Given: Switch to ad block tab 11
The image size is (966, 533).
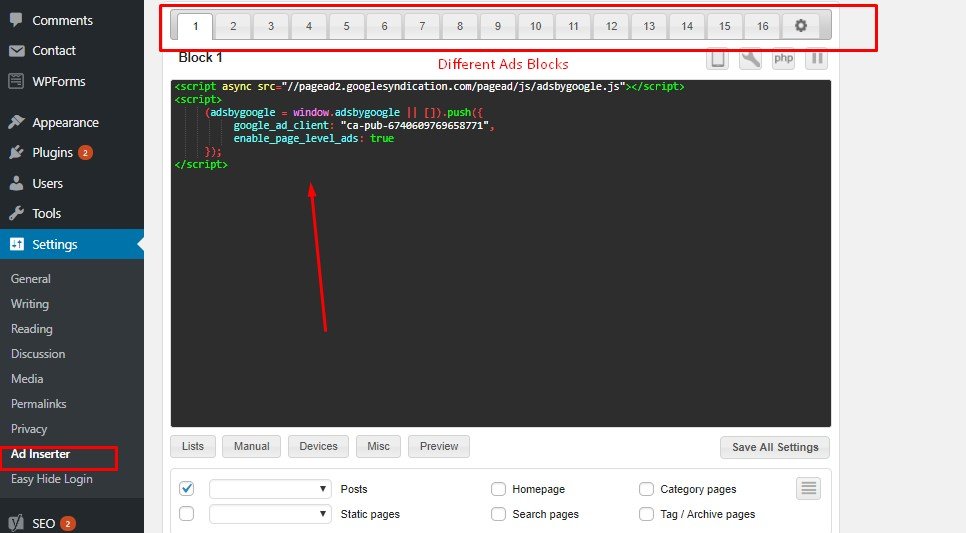Looking at the screenshot, I should click(x=574, y=26).
